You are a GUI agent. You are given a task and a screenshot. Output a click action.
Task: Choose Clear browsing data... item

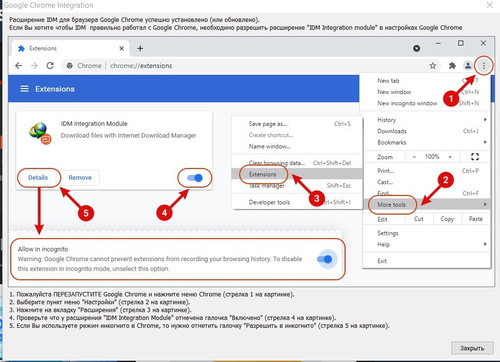(x=297, y=163)
